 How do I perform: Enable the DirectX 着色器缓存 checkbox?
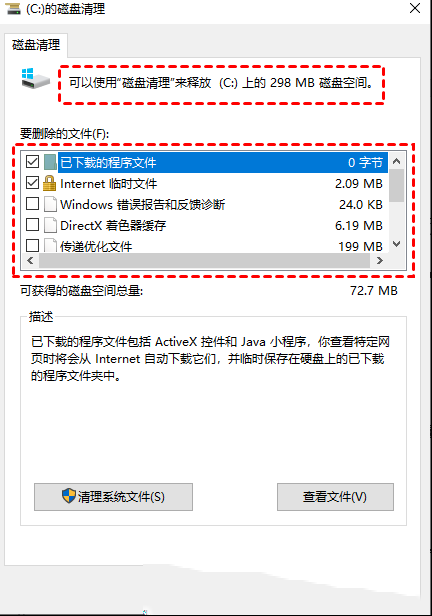pyautogui.click(x=32, y=225)
